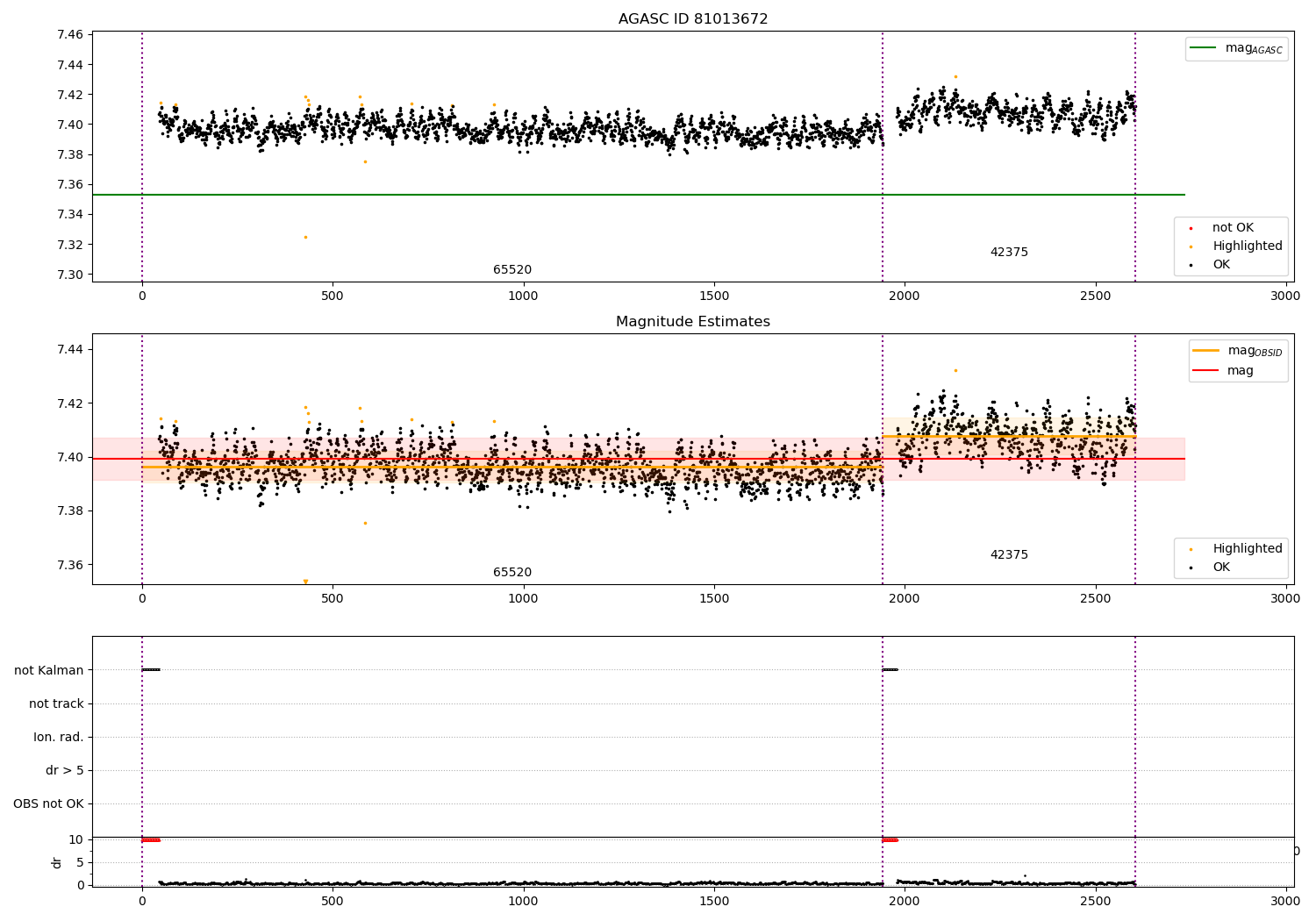The width and height of the screenshot is (1316, 921).
Task: Click the 'Magnitude Estimates' plot title
Action: (693, 322)
